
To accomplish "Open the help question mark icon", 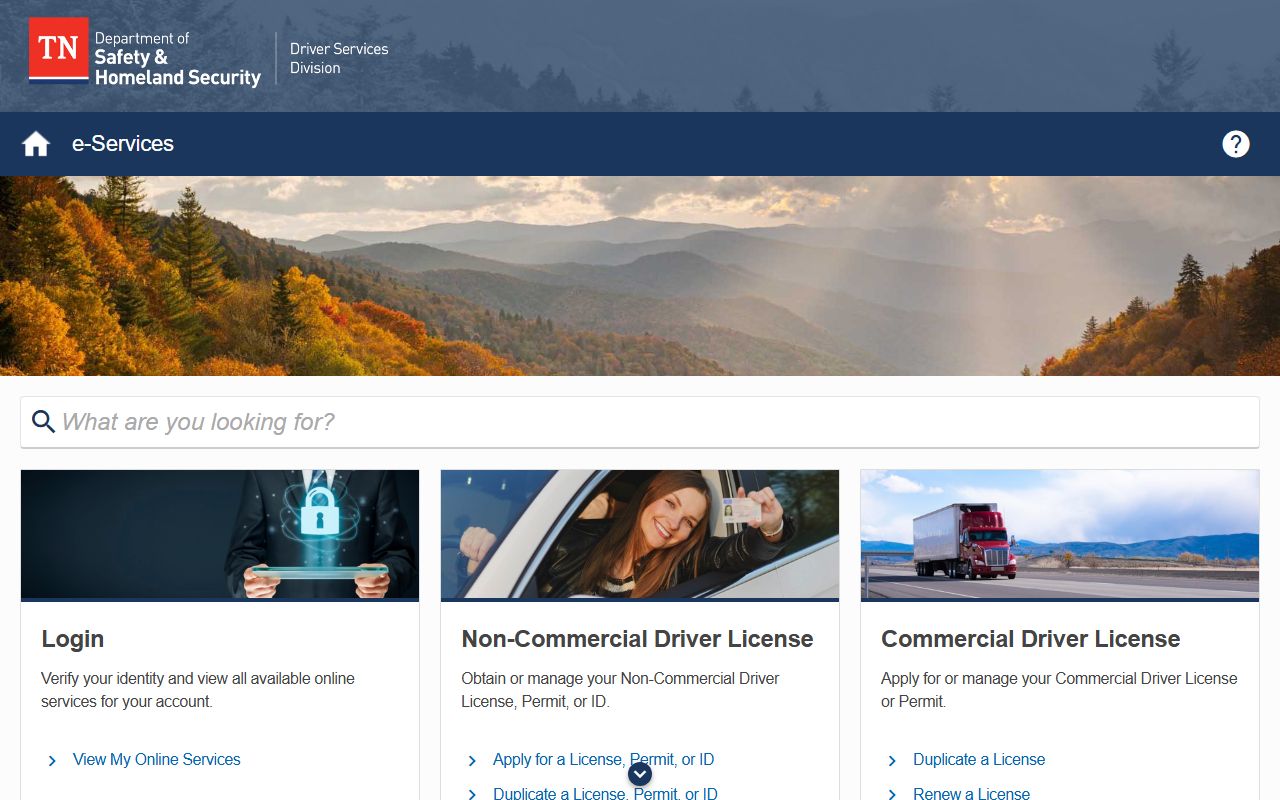I will [1236, 144].
